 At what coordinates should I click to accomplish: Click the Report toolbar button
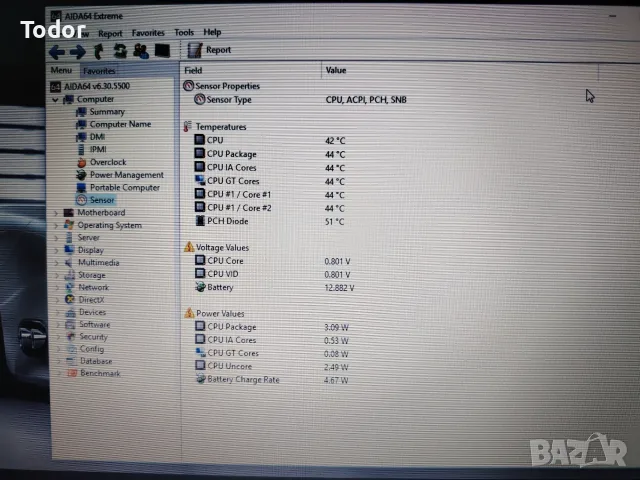tap(209, 50)
